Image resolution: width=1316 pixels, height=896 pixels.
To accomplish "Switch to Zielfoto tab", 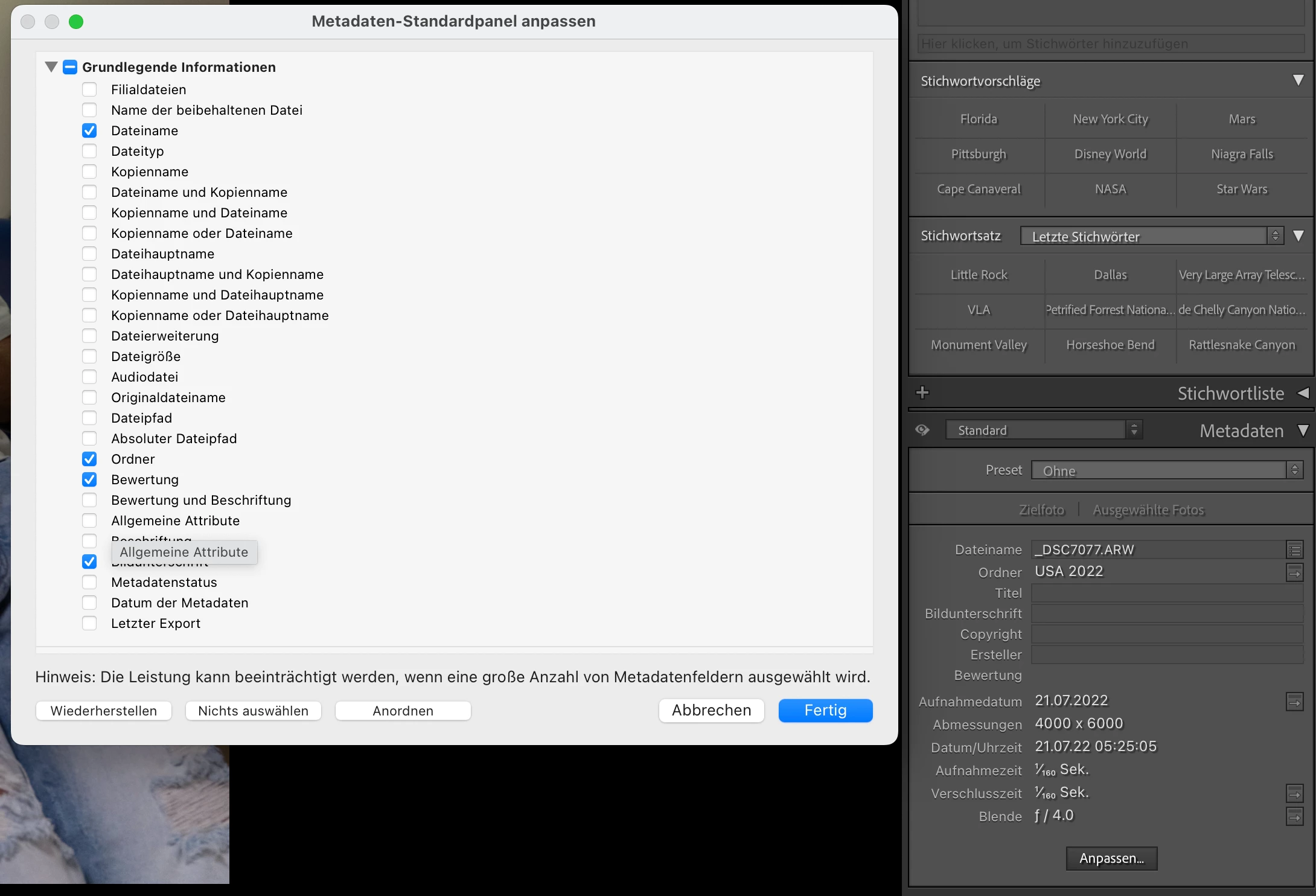I will [x=1041, y=510].
